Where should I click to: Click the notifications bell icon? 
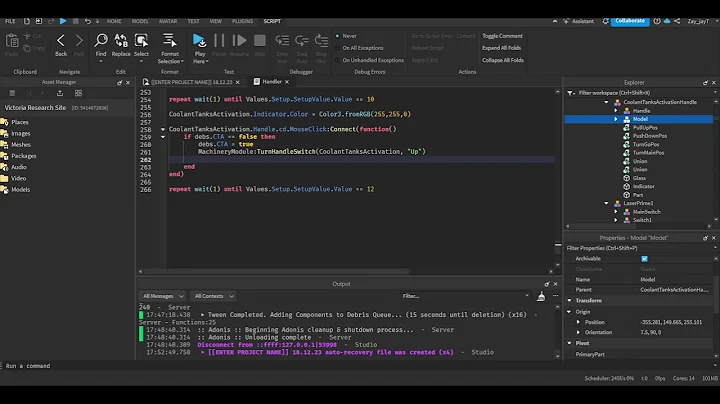pyautogui.click(x=605, y=21)
